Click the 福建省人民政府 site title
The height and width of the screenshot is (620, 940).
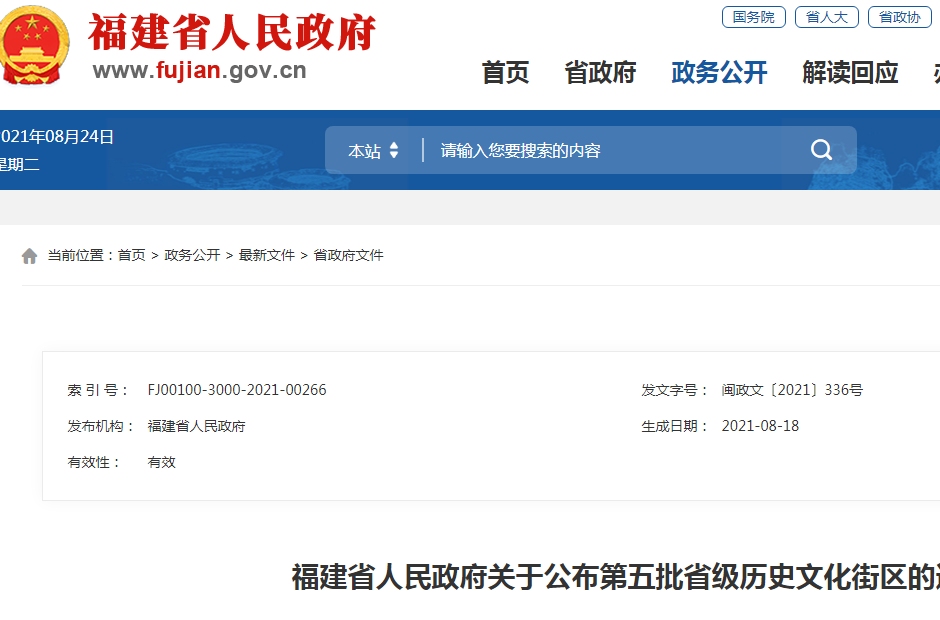232,33
